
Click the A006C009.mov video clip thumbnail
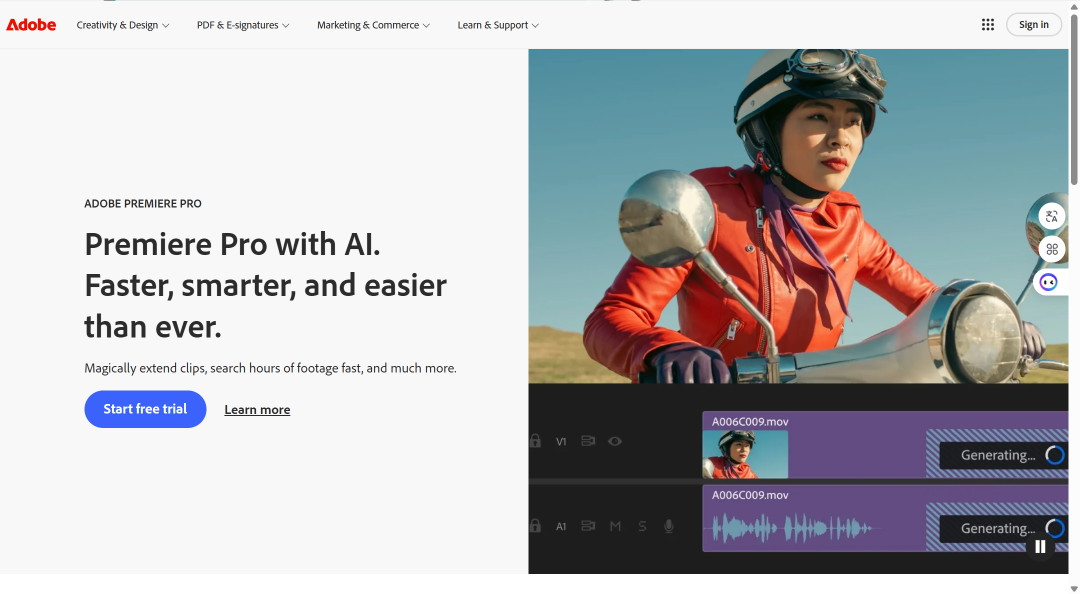point(745,454)
